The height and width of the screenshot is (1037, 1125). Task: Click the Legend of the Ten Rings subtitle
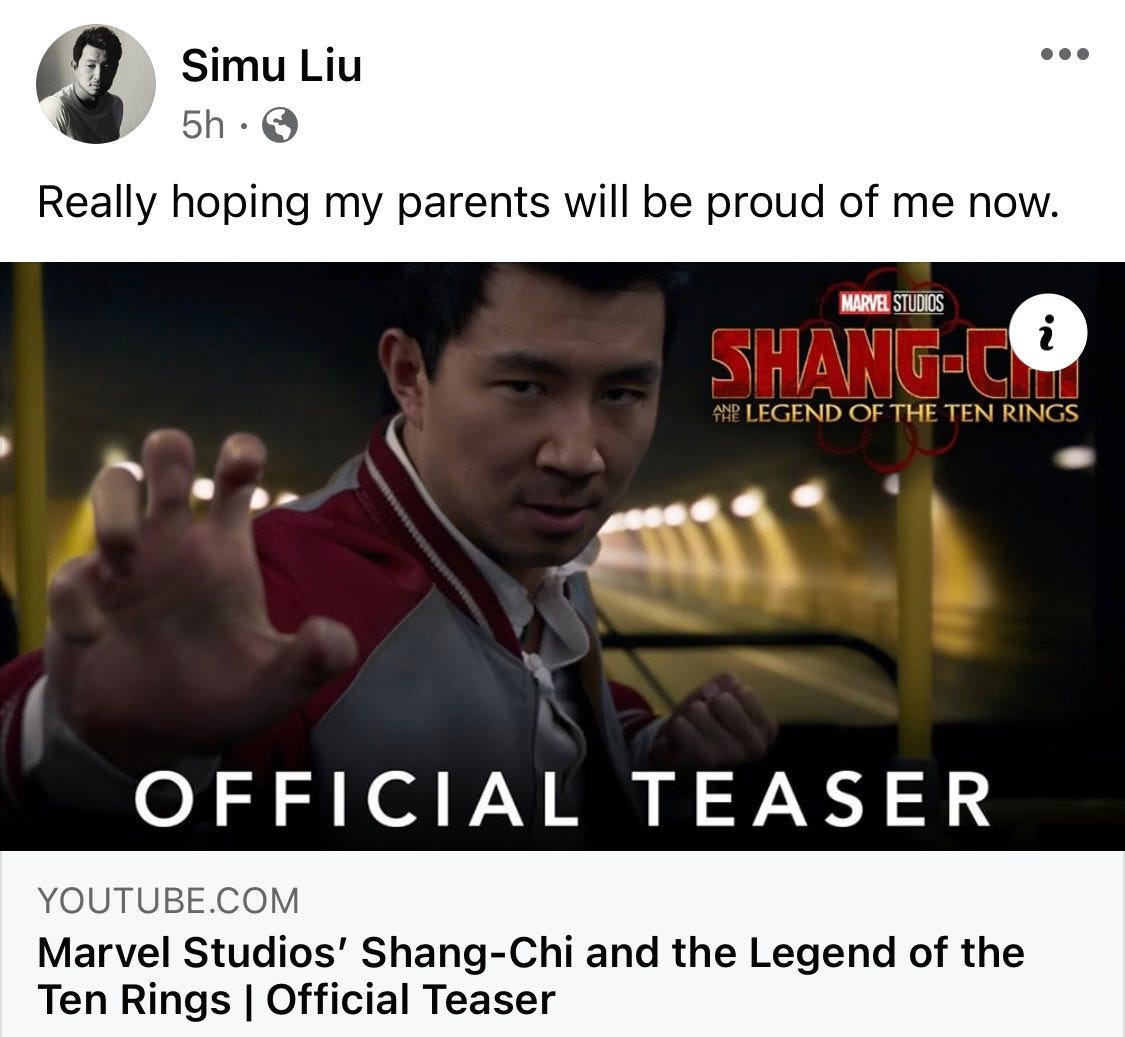click(895, 413)
